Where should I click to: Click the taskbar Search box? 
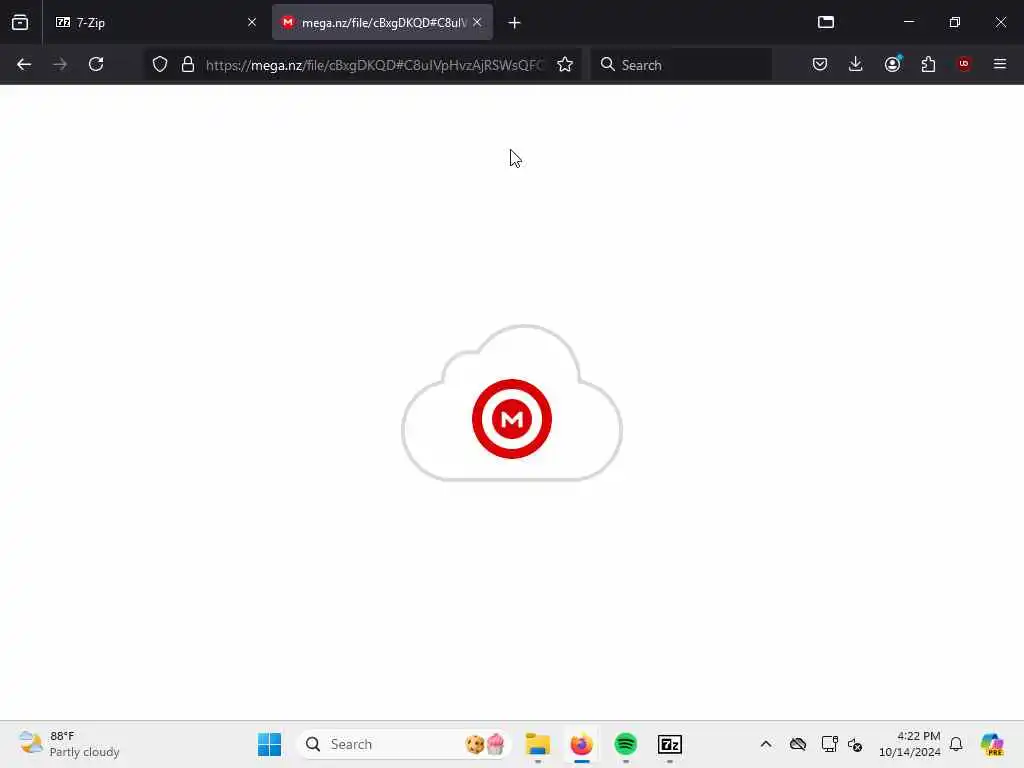point(404,744)
